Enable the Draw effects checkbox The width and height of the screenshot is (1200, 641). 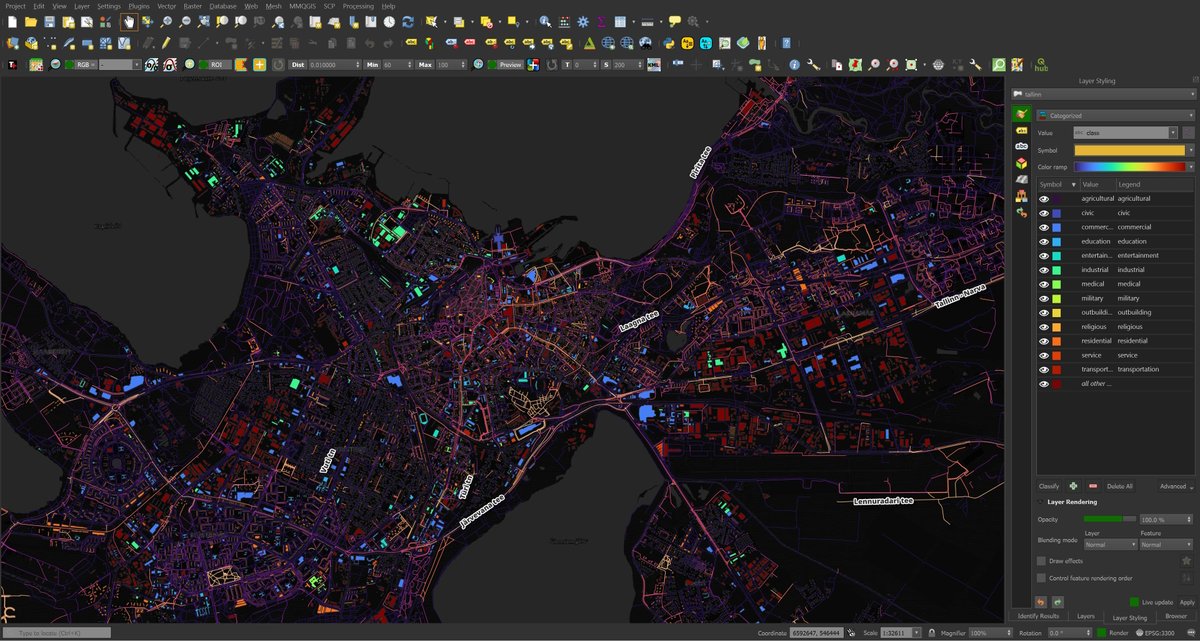(1041, 561)
